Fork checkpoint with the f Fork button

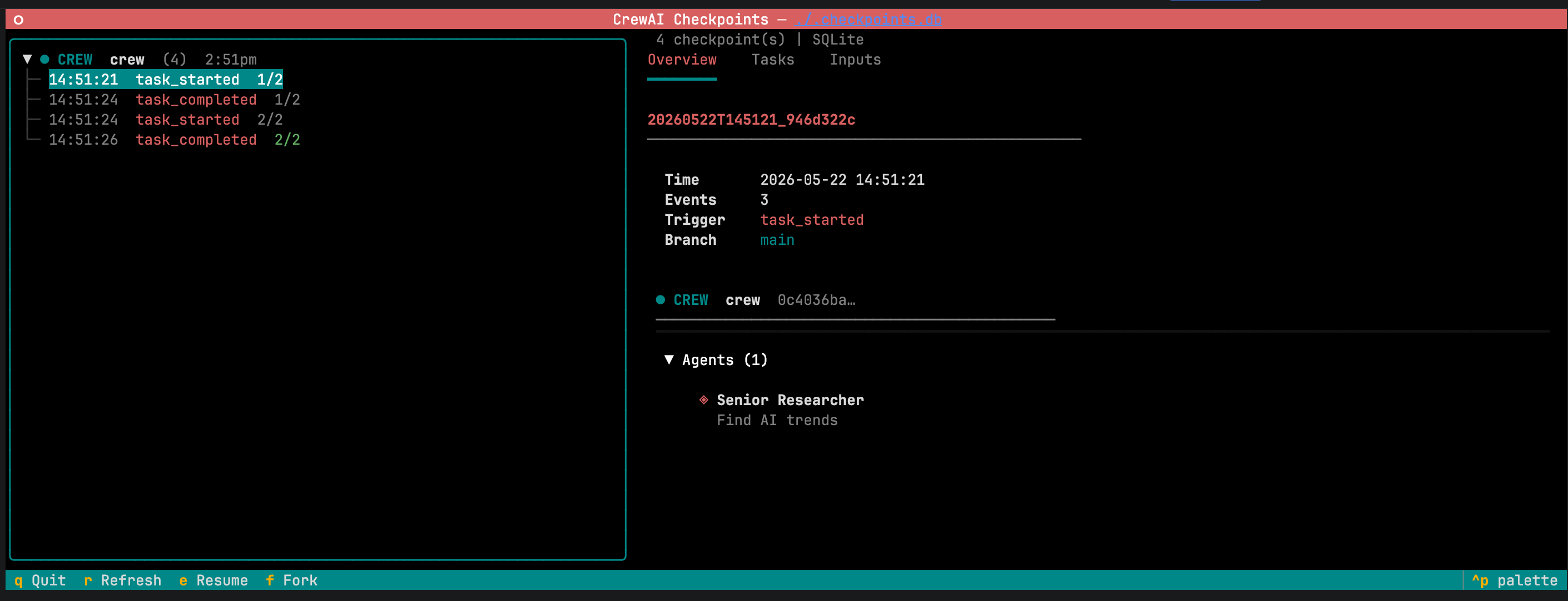pos(291,580)
